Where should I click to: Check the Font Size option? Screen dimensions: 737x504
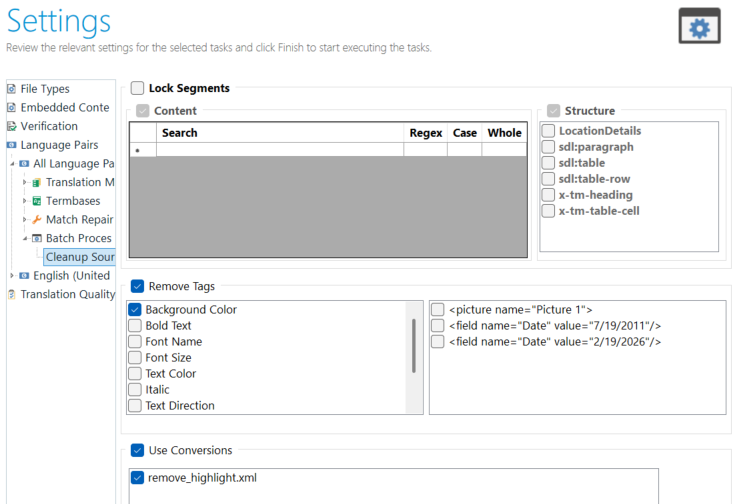pyautogui.click(x=135, y=358)
